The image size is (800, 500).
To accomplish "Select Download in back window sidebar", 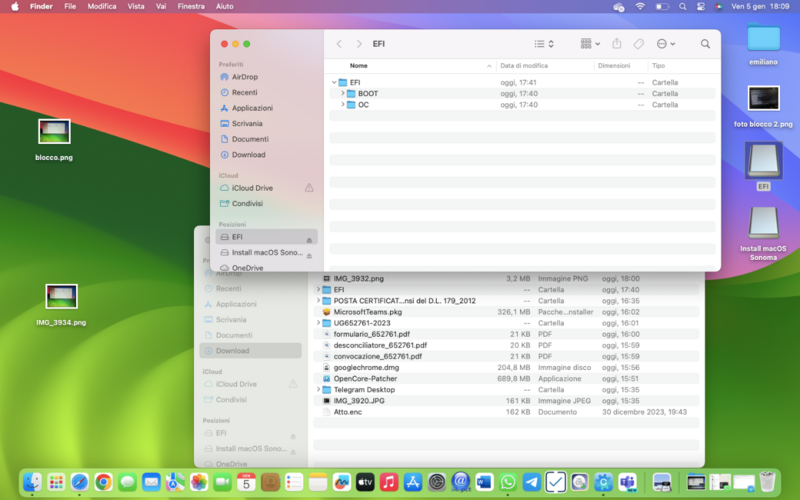I will (x=250, y=351).
